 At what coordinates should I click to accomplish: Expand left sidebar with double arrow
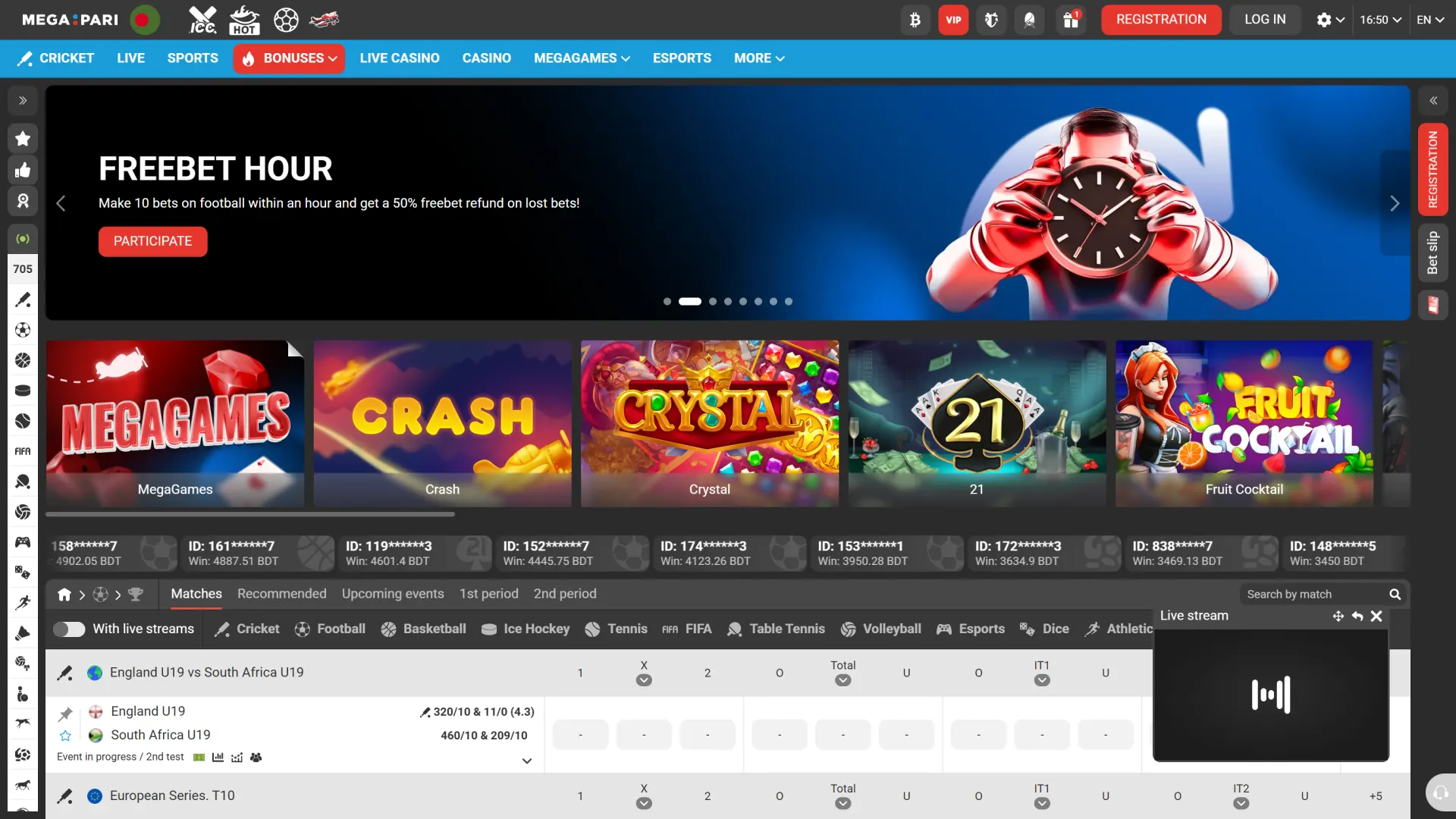tap(23, 101)
